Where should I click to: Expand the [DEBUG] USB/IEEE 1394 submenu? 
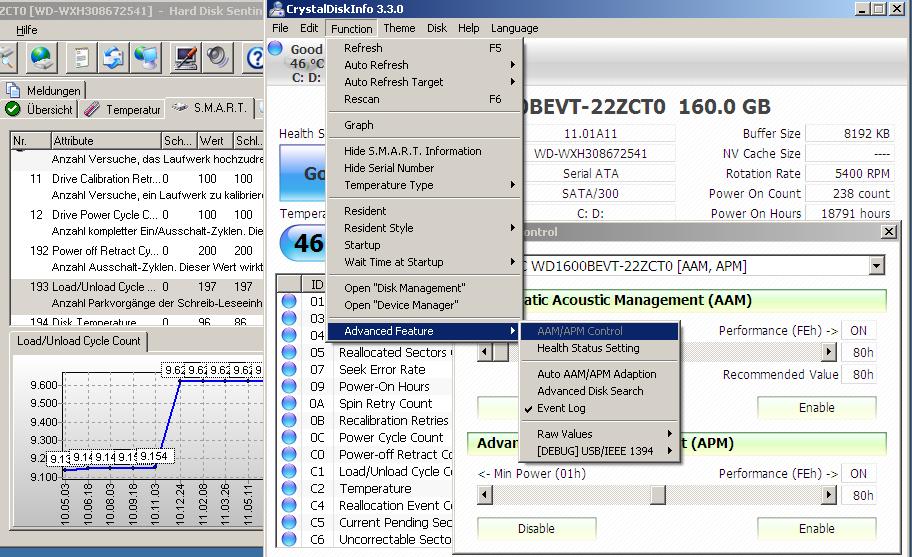pos(600,451)
